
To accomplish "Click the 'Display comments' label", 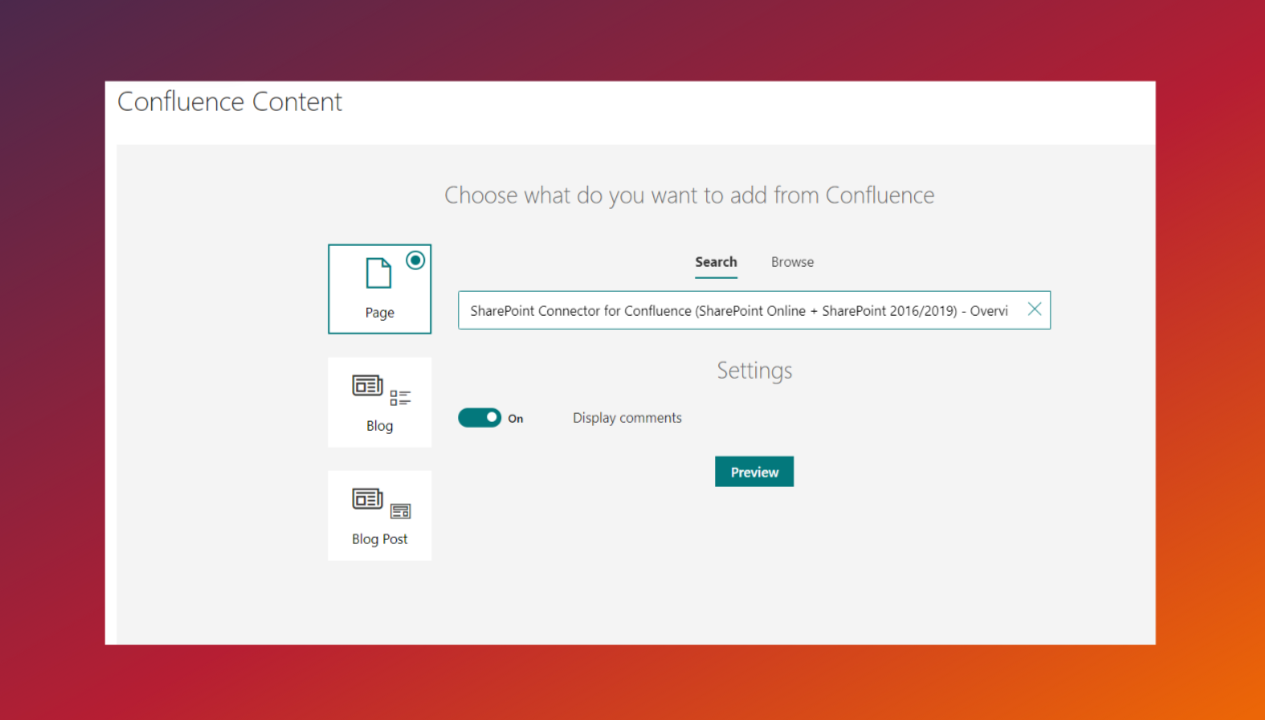I will (x=627, y=418).
